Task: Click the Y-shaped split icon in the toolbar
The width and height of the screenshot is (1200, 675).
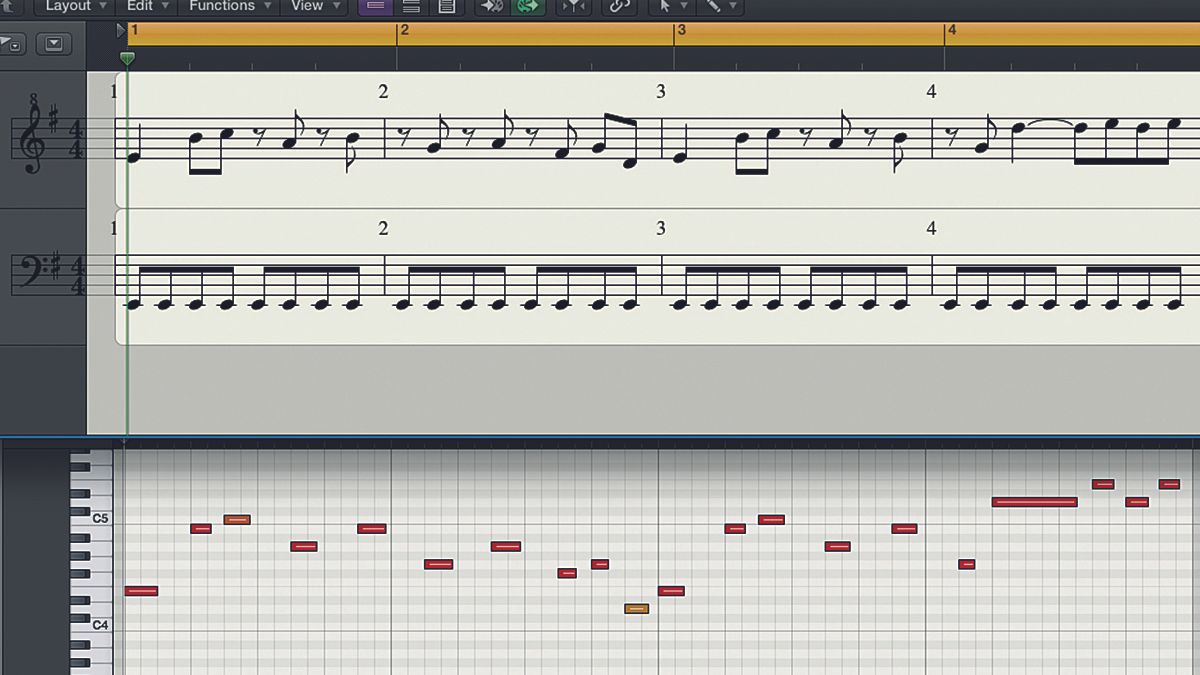Action: point(573,8)
